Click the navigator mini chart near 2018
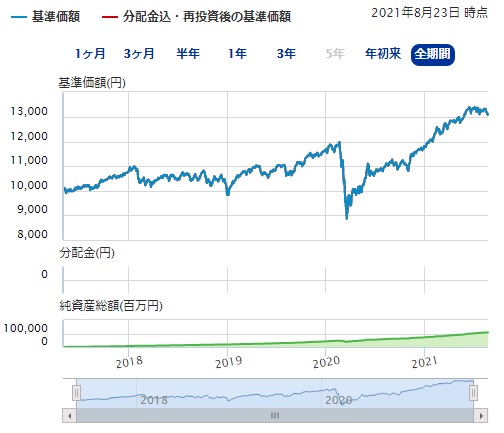Screen dimensions: 504x433 click(154, 399)
